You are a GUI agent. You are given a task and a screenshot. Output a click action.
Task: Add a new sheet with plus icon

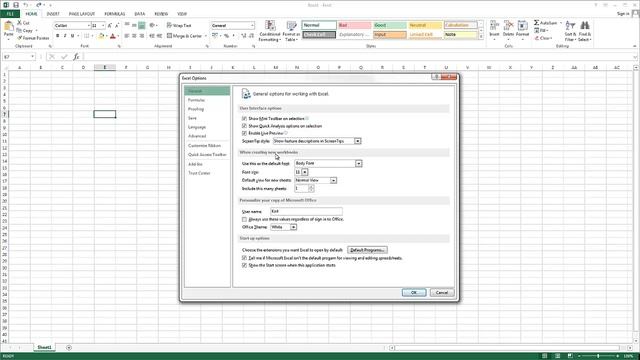click(x=69, y=348)
